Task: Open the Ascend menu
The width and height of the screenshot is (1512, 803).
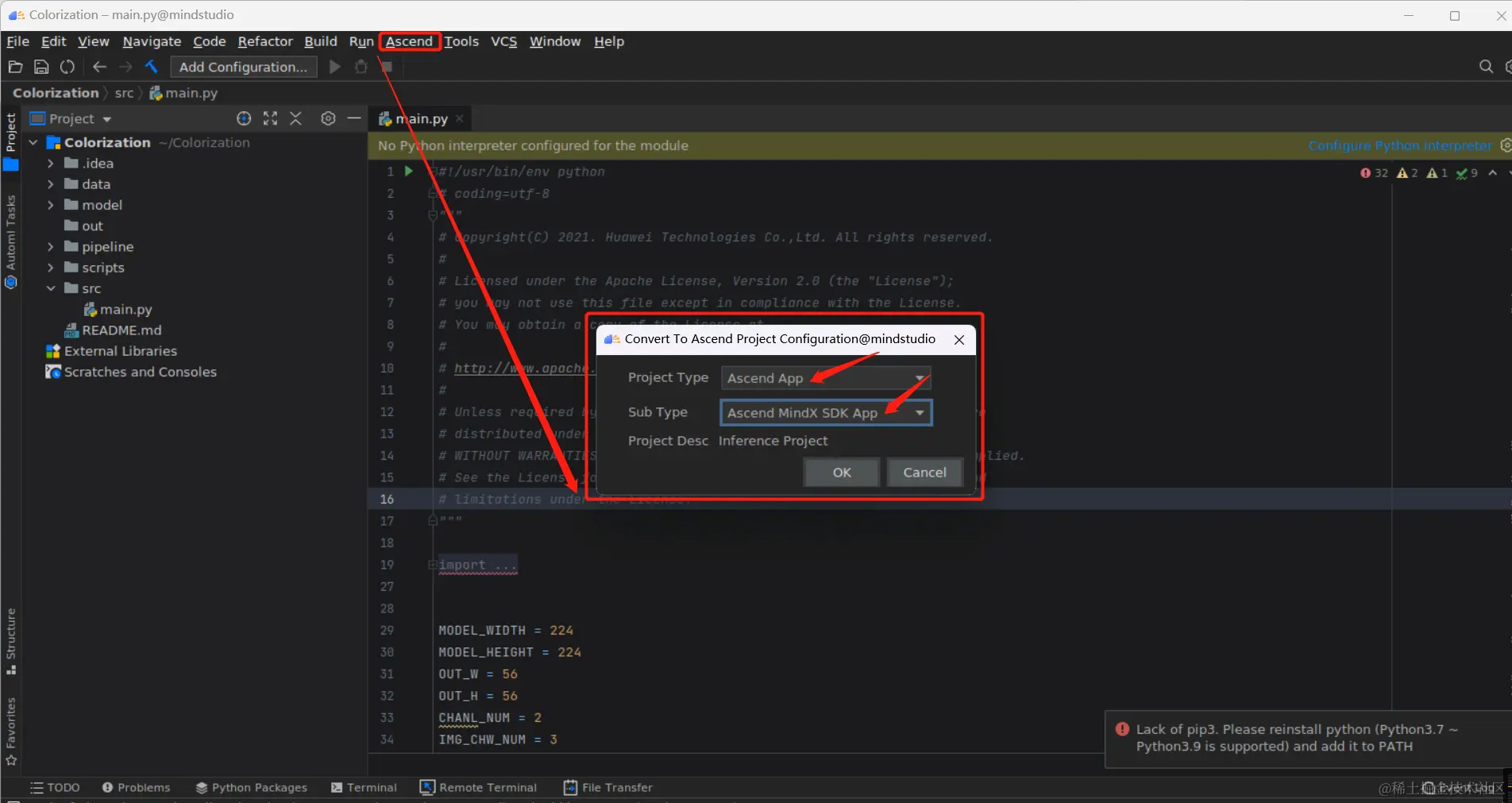Action: (x=409, y=41)
